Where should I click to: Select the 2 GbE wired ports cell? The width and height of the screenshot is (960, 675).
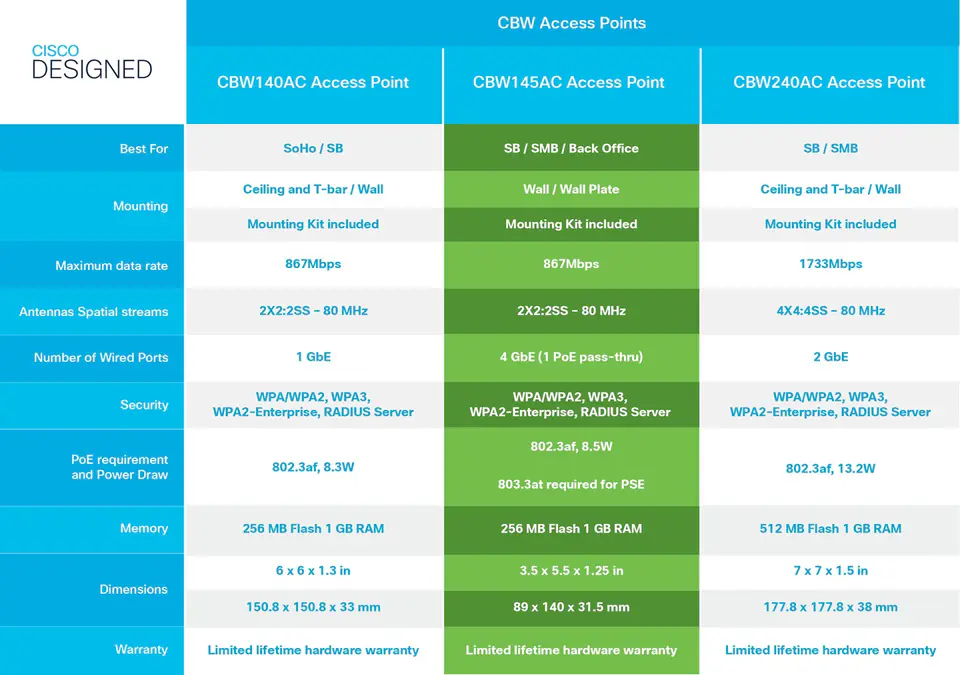(x=831, y=356)
